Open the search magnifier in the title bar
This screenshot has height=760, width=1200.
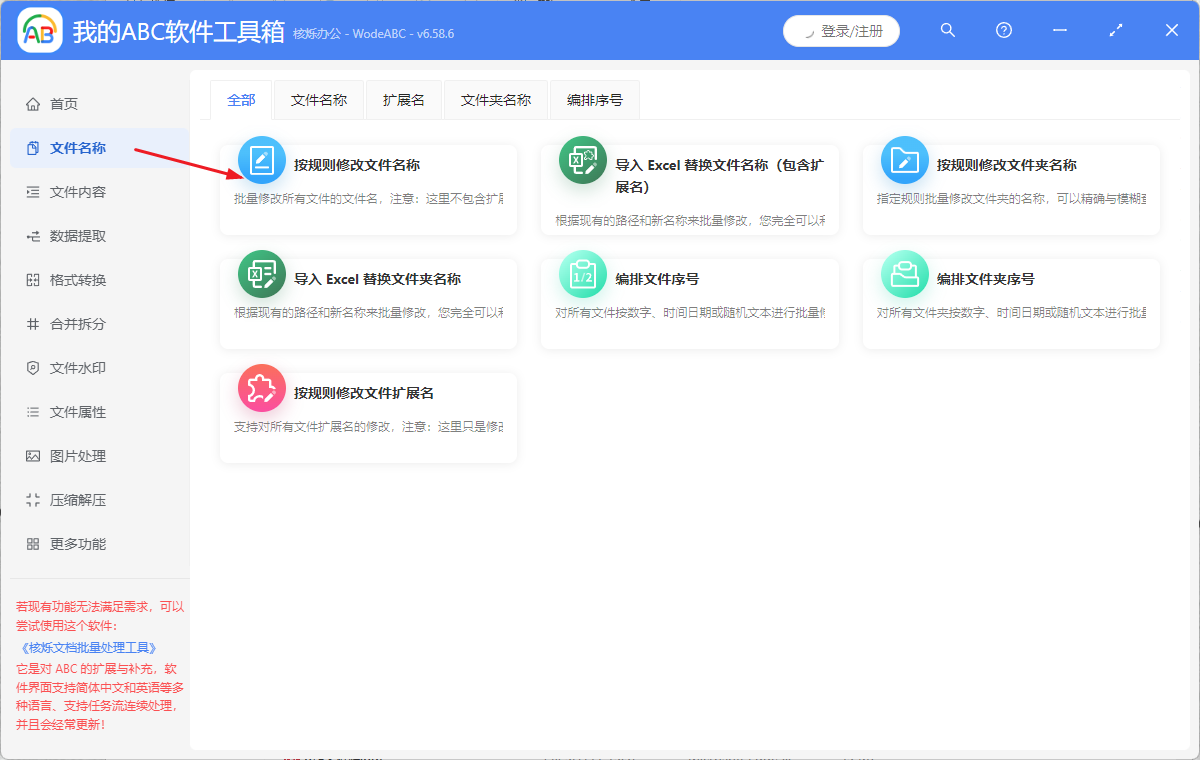tap(947, 30)
